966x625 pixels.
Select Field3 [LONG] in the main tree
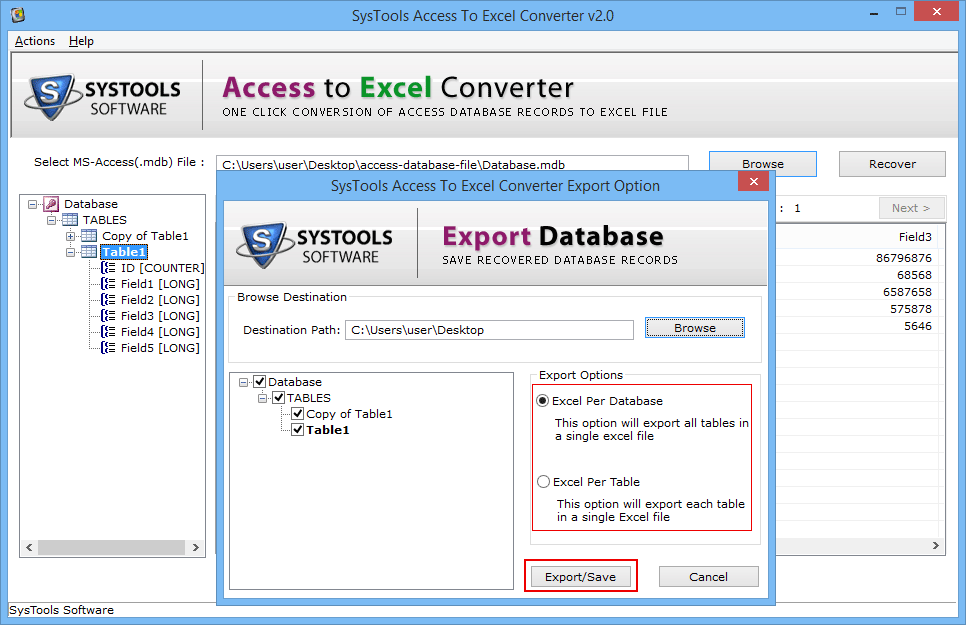pyautogui.click(x=160, y=316)
